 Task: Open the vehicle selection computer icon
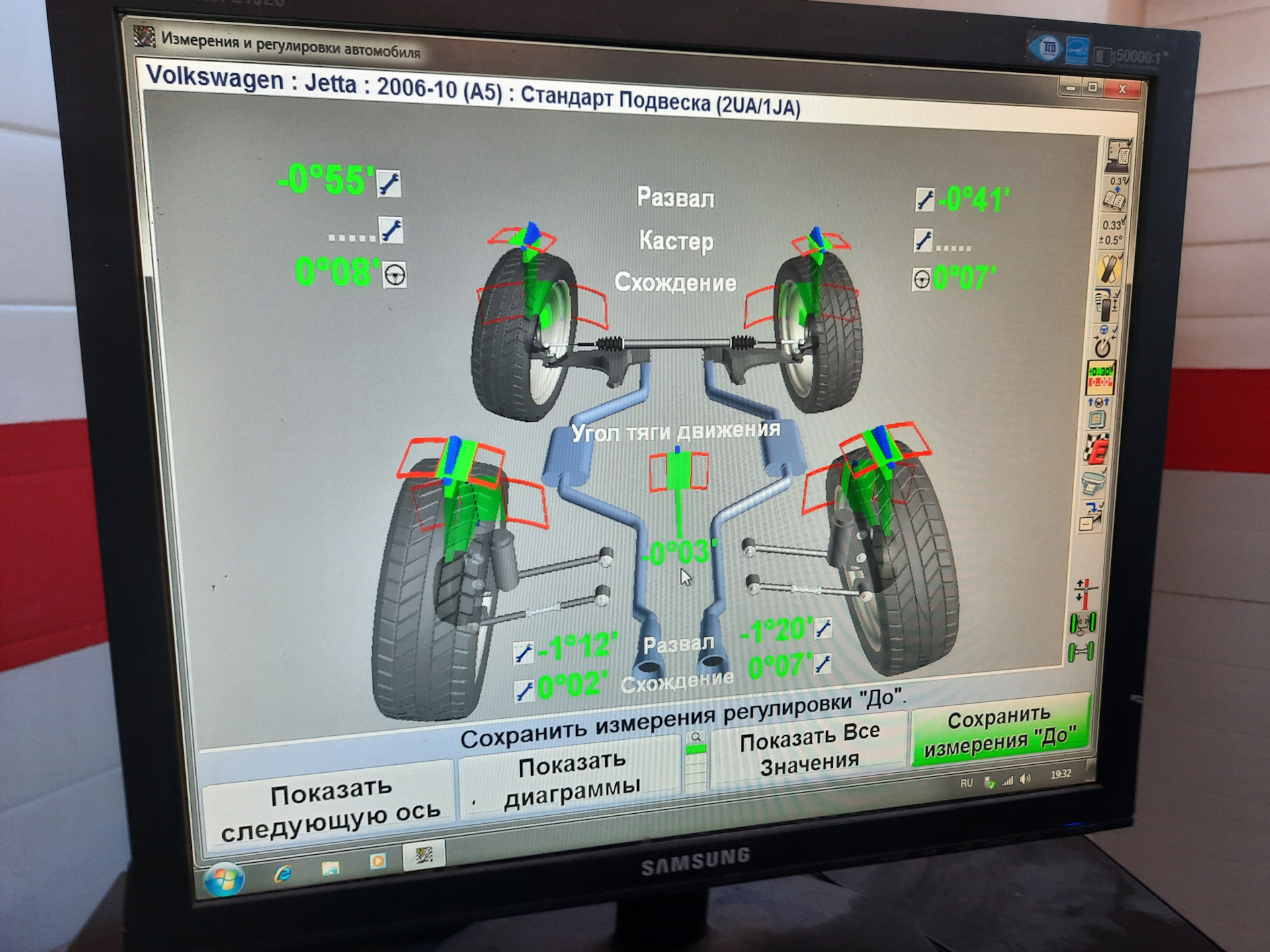[x=1119, y=156]
